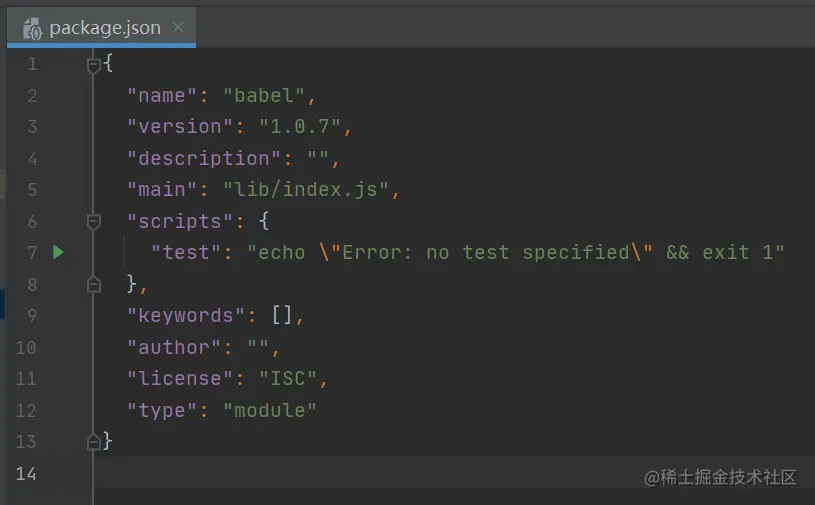
Task: Collapse the scripts block fold marker
Action: click(94, 221)
